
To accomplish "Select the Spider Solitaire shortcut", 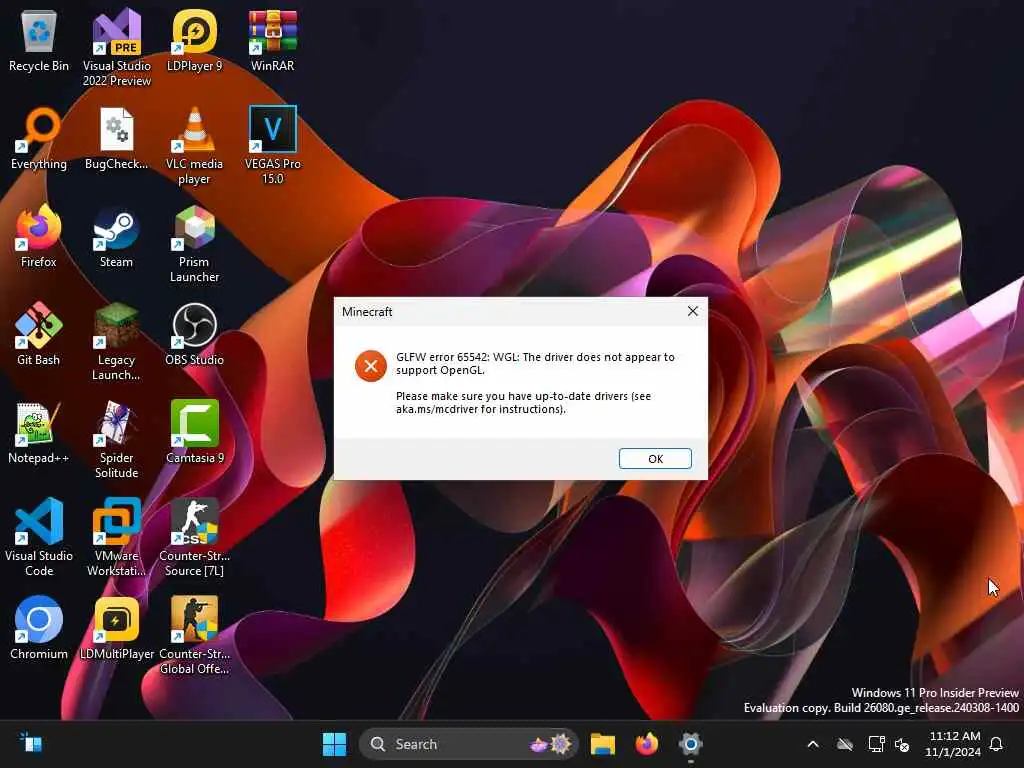I will (x=117, y=440).
